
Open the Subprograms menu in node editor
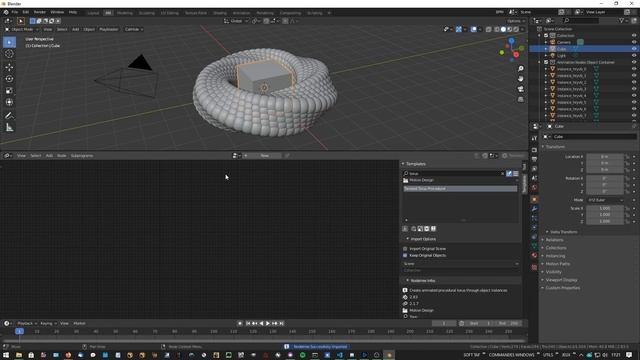82,156
